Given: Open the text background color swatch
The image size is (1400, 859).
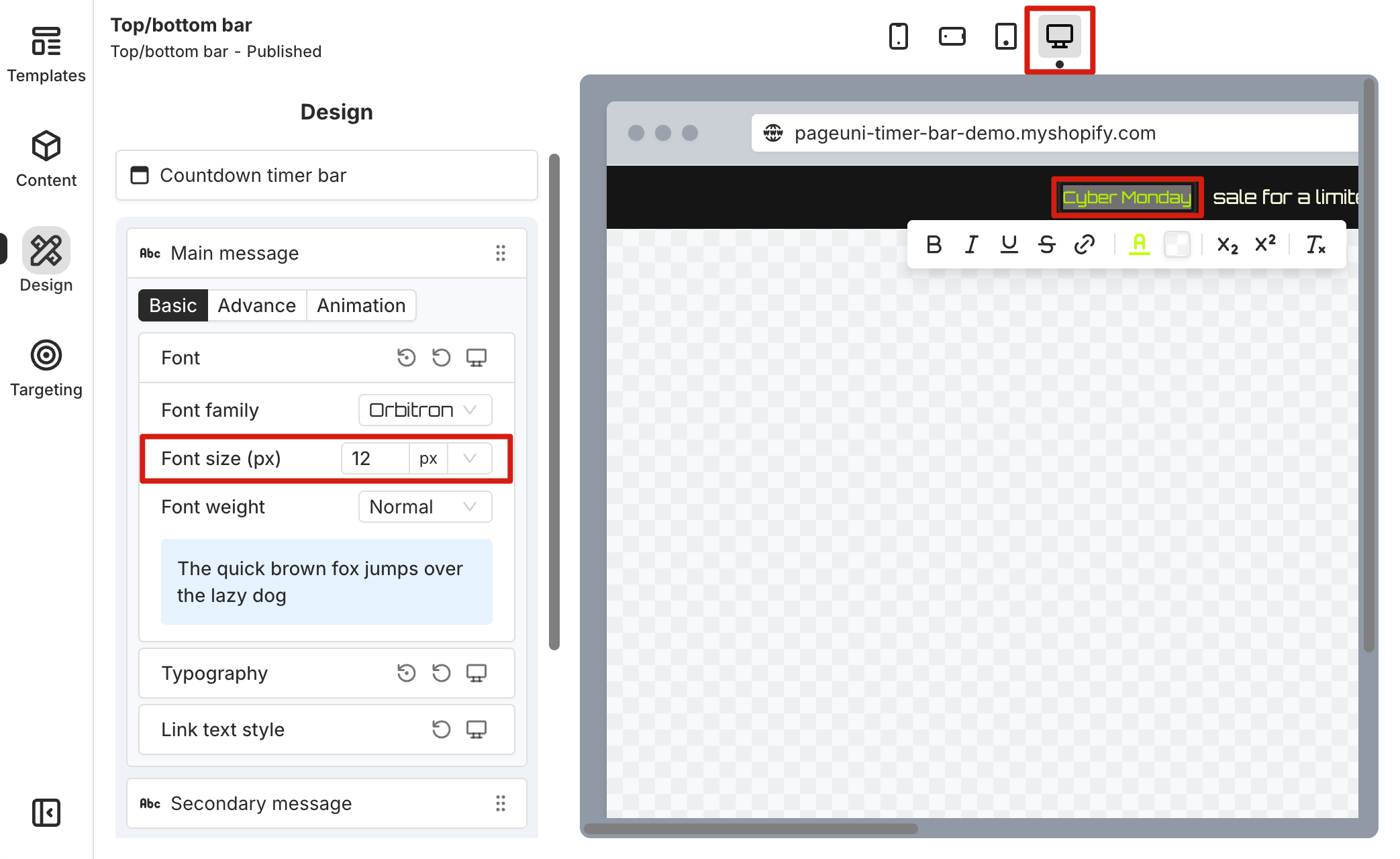Looking at the screenshot, I should [x=1177, y=245].
